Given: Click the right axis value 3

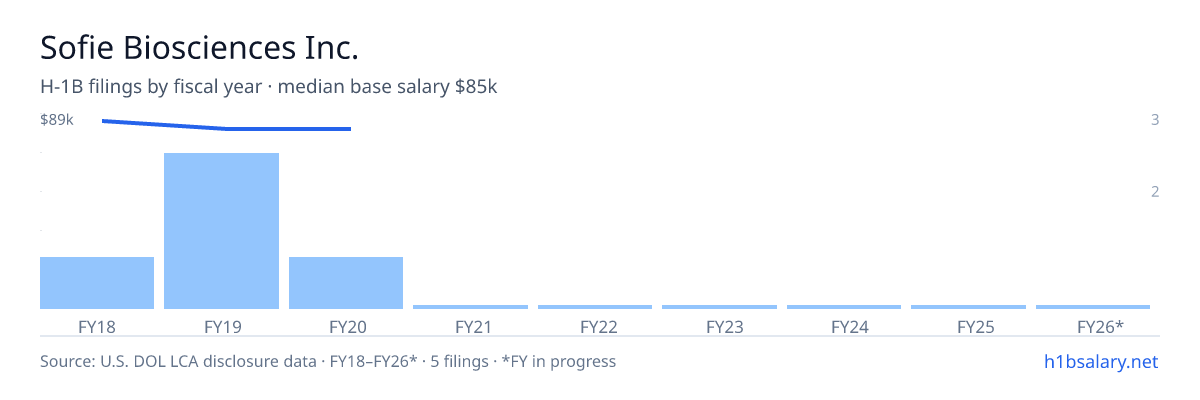Looking at the screenshot, I should (x=1155, y=120).
